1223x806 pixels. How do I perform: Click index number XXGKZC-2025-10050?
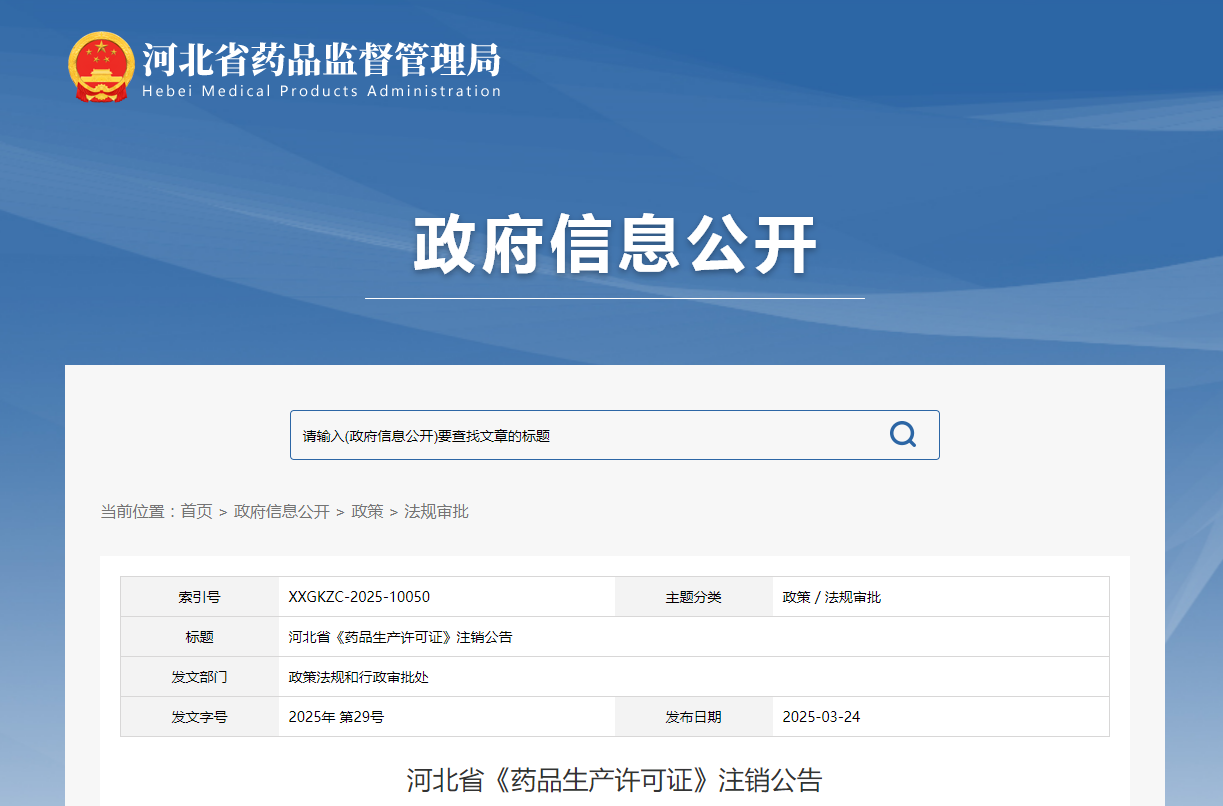[x=359, y=597]
